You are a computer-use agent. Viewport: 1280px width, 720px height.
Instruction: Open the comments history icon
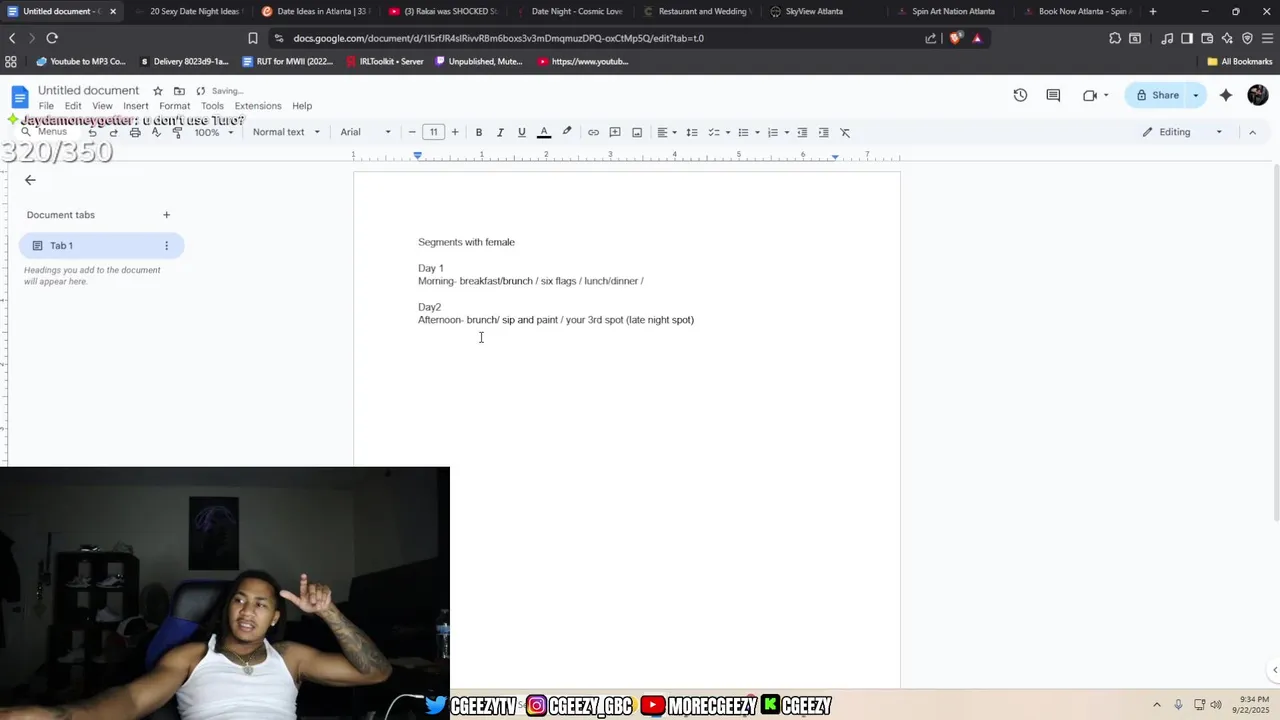coord(1053,95)
